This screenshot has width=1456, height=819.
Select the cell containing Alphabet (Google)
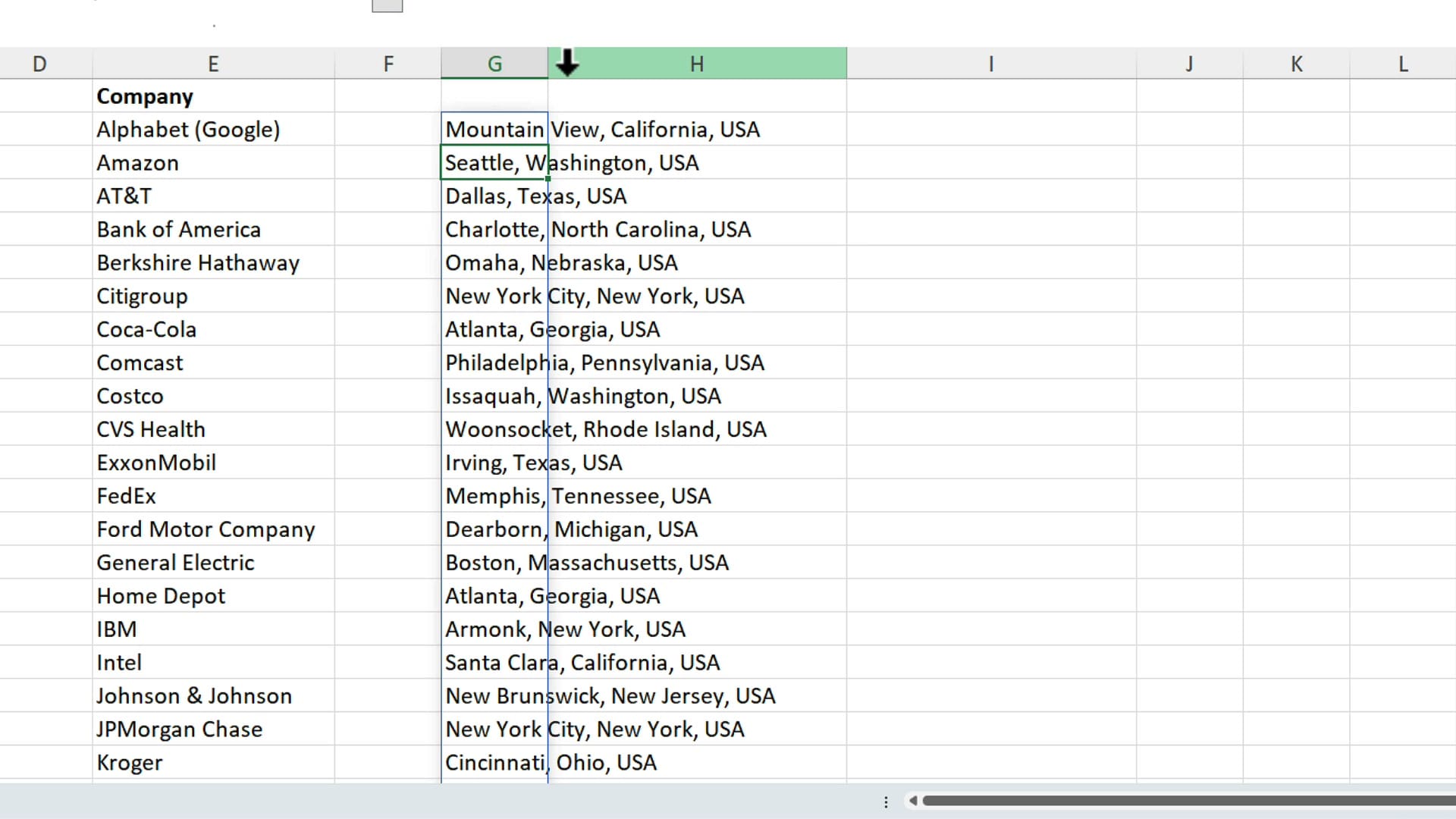click(188, 129)
